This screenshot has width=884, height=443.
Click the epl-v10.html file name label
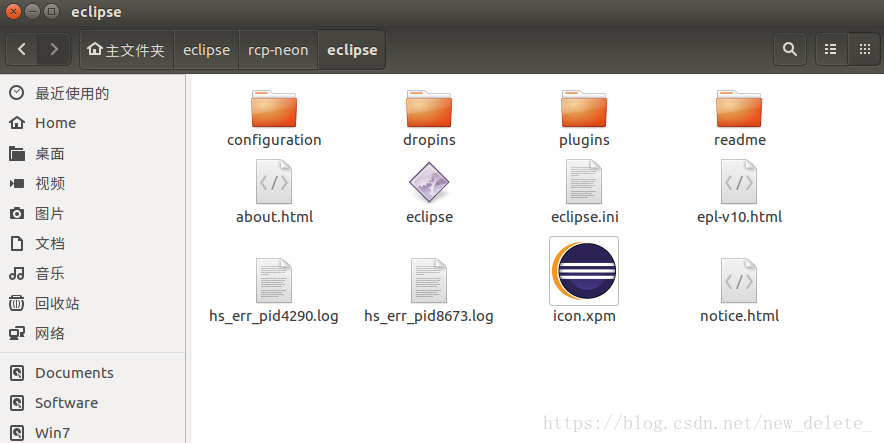click(x=739, y=217)
